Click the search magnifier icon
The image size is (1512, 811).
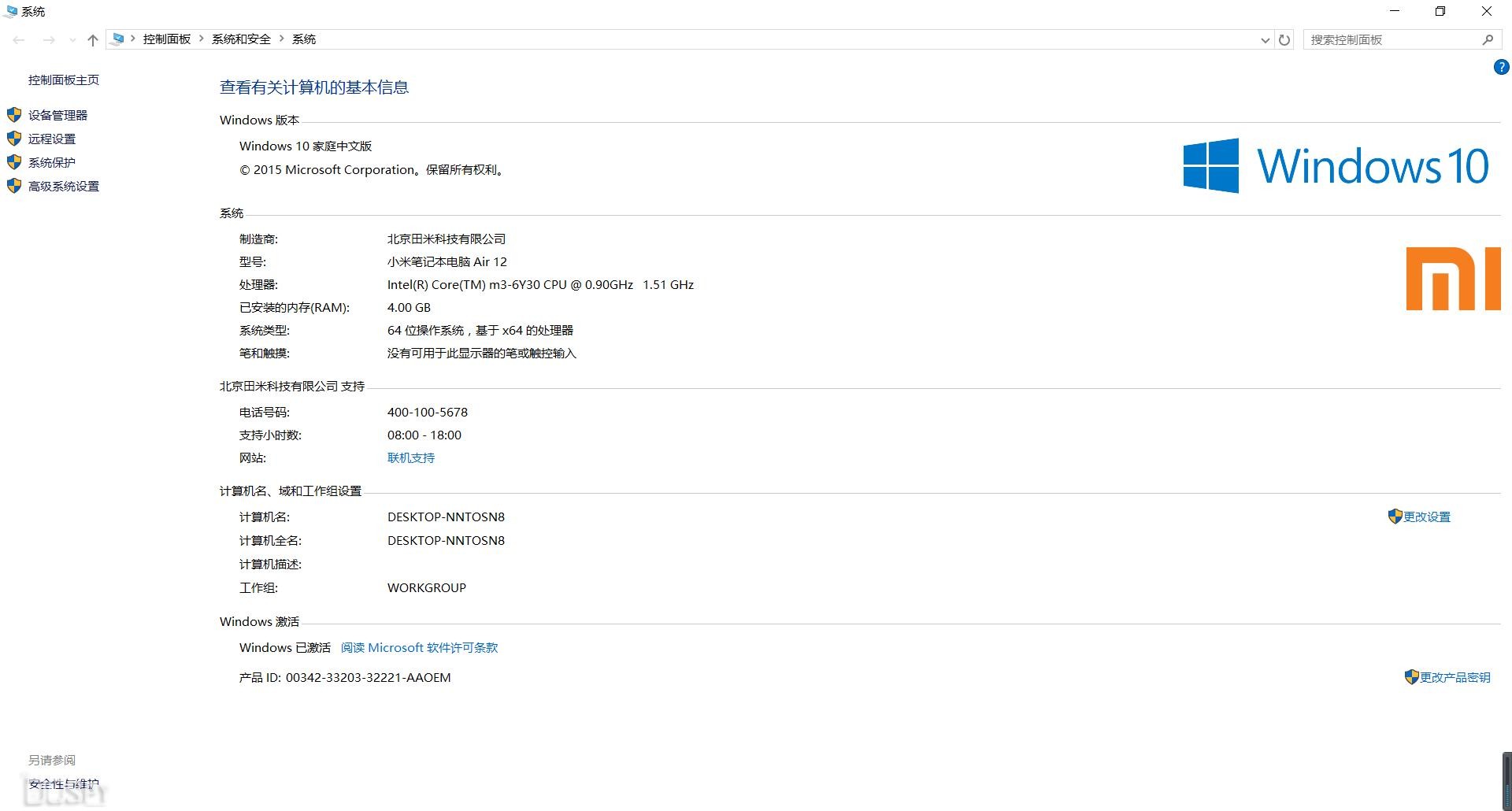1488,39
